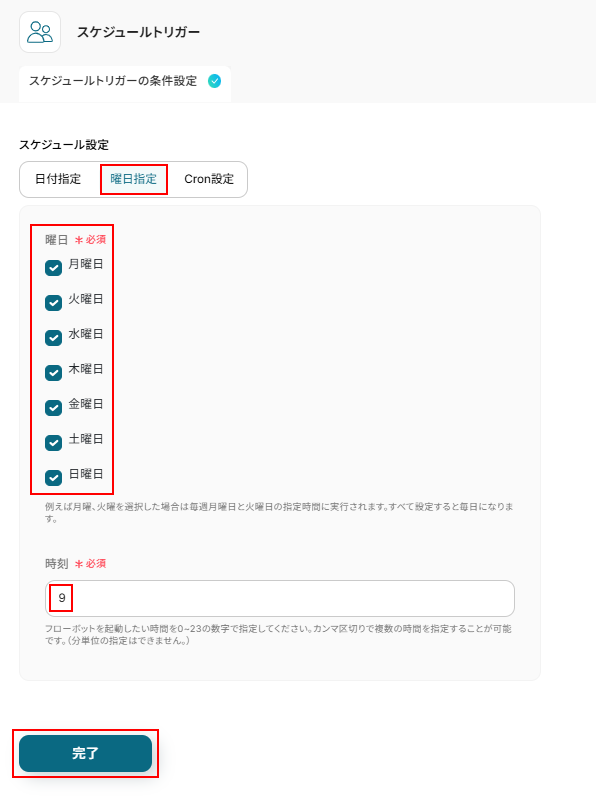Switch to the 日付指定 tab

(58, 179)
